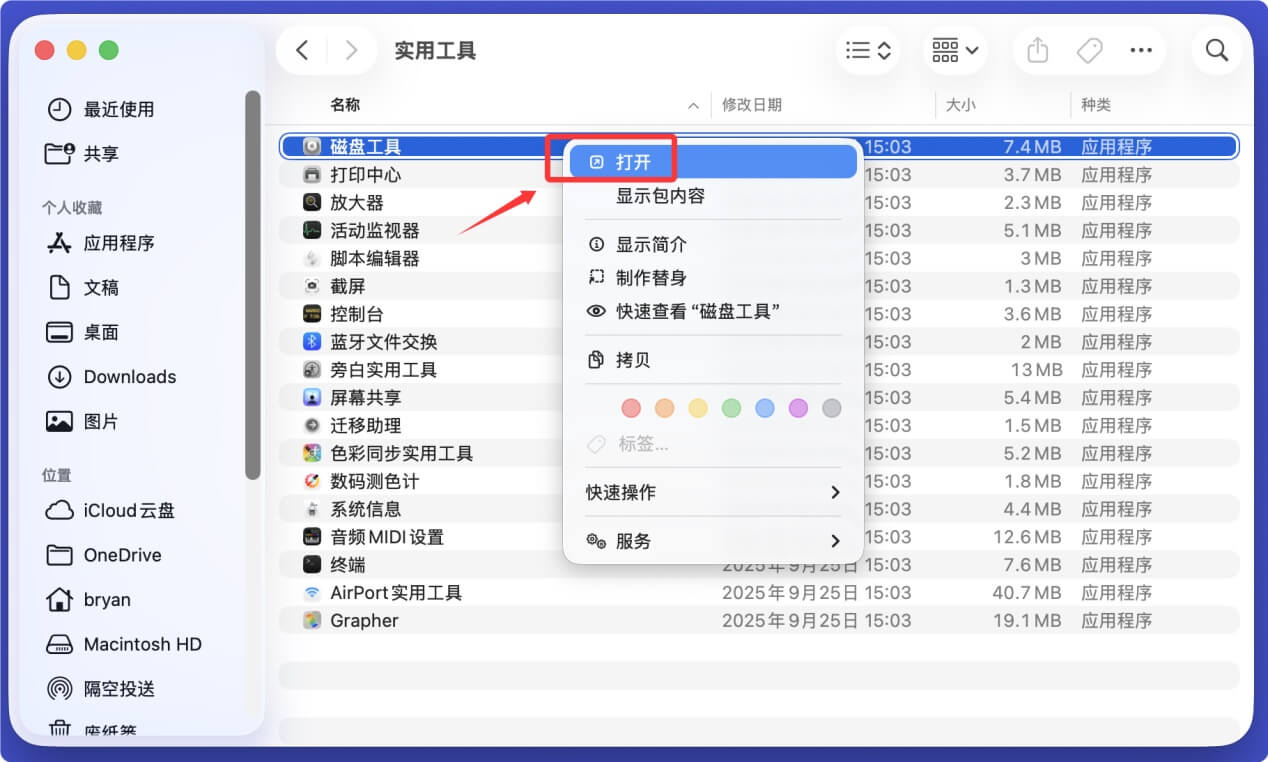Expand the 快速操作 submenu
Screen dimensions: 1268x762
pyautogui.click(x=712, y=492)
